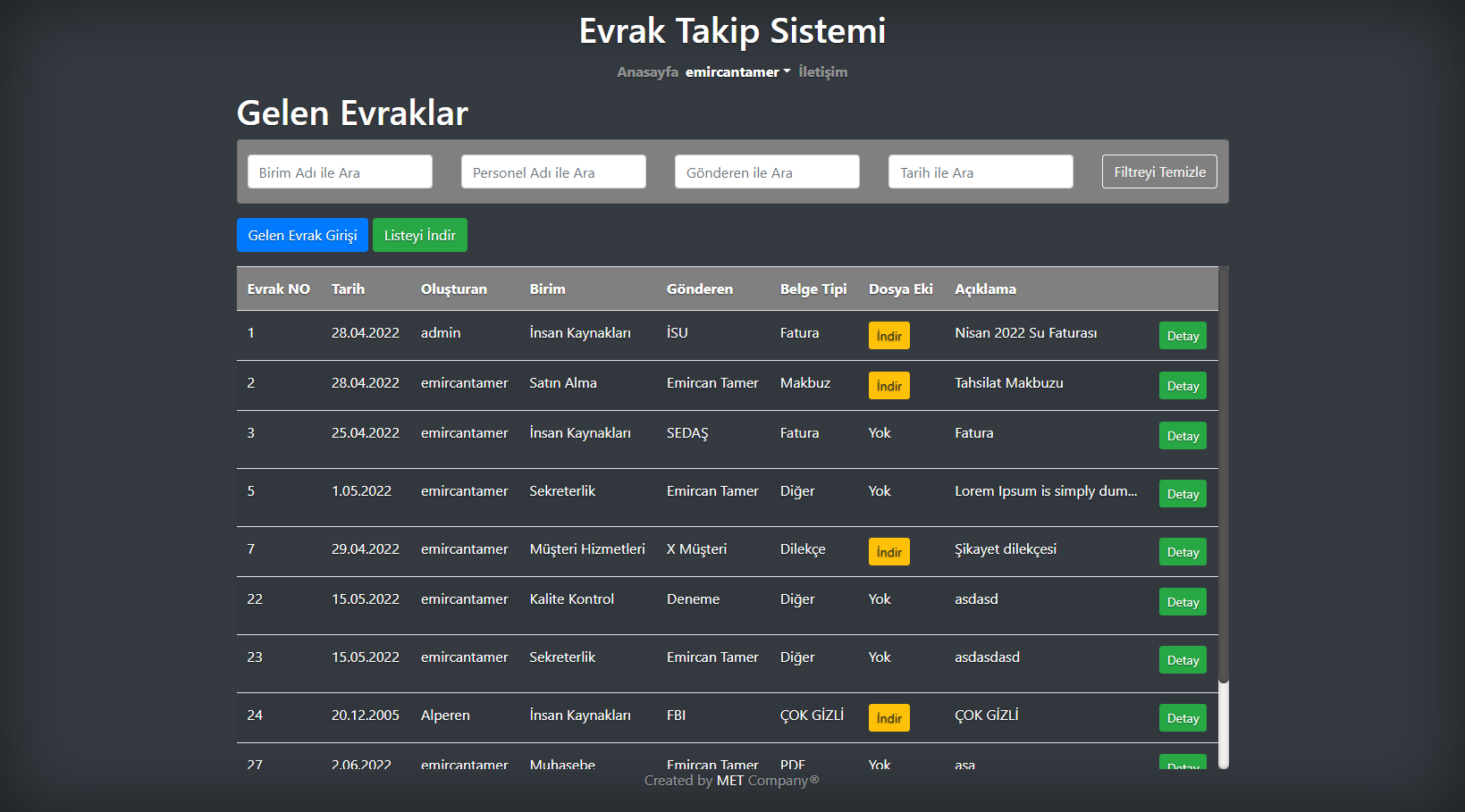Open the İletişim page
Screen dimensions: 1465x812
(821, 71)
